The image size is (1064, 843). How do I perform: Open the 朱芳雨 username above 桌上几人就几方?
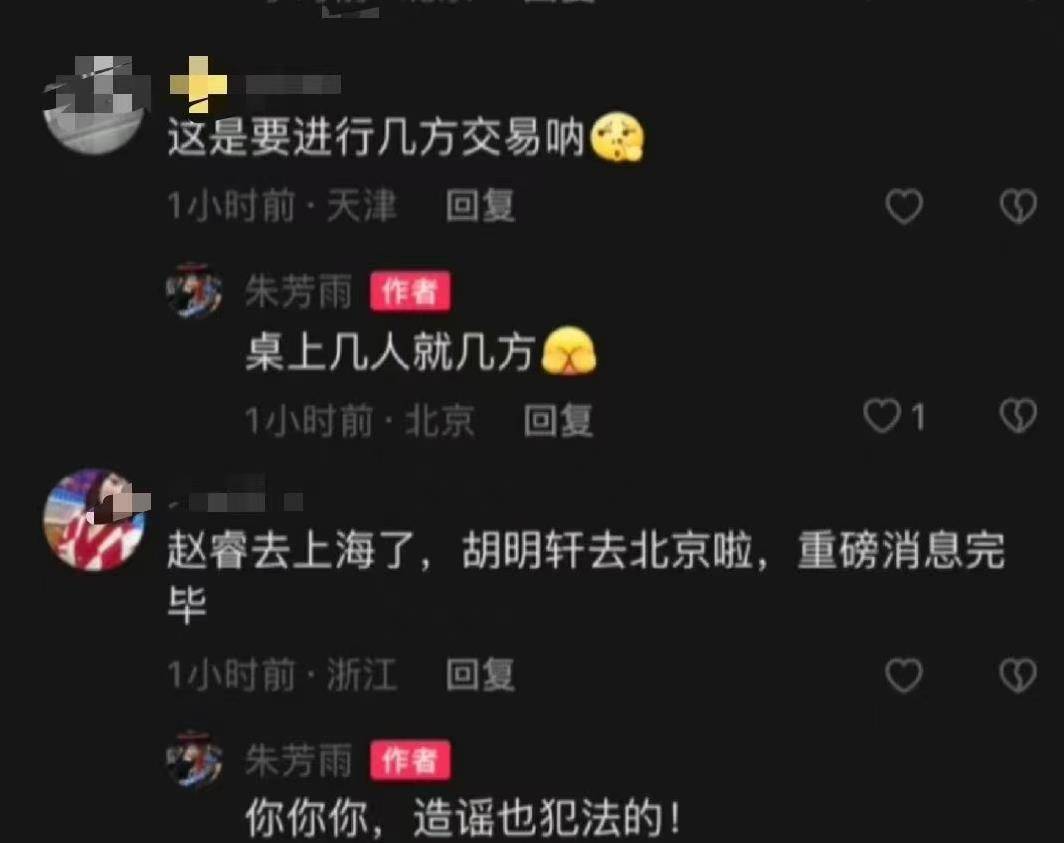coord(299,292)
